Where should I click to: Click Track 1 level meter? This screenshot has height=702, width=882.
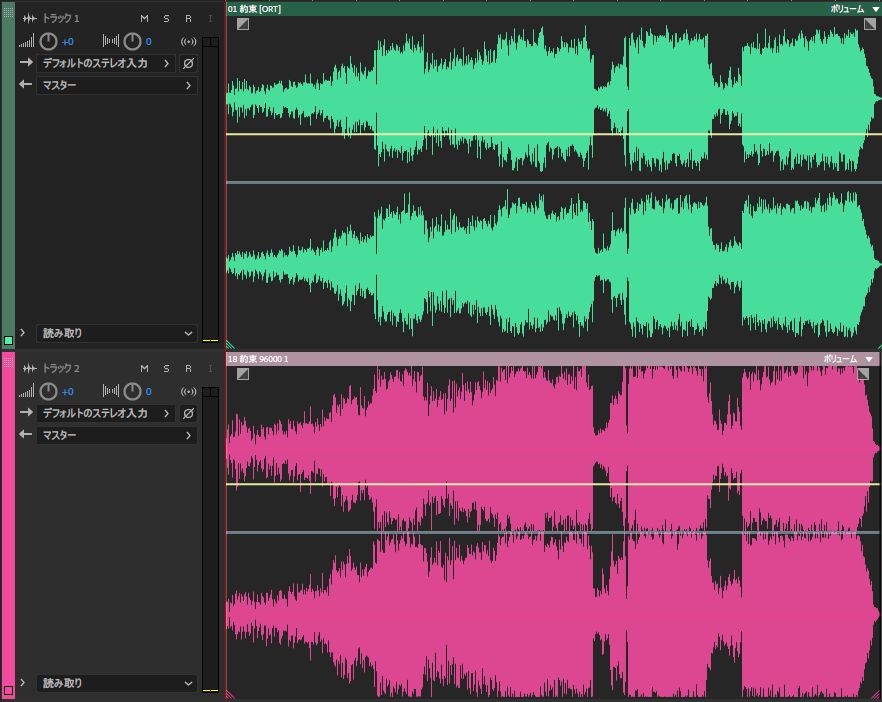[x=210, y=189]
